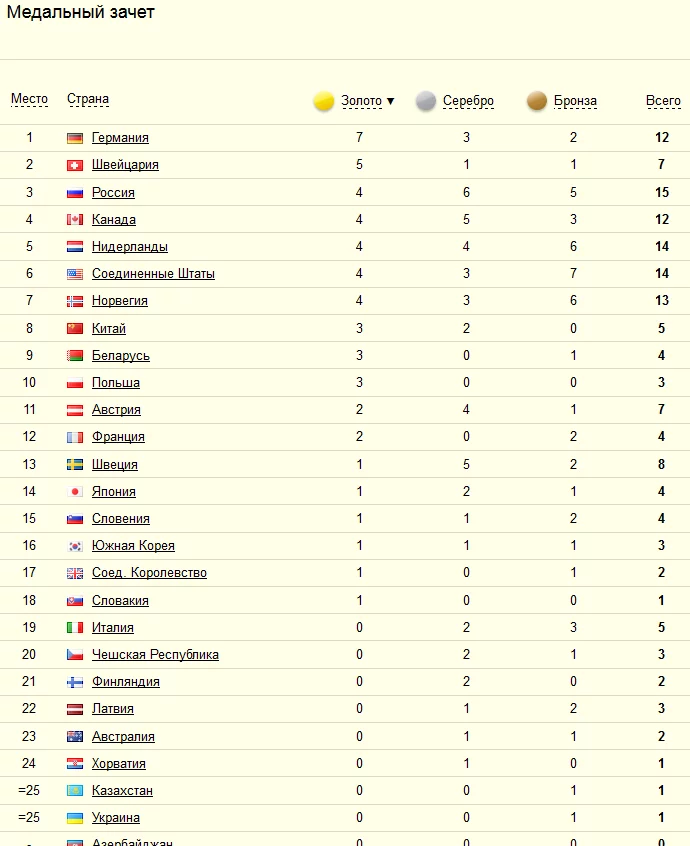Click the gold medal icon
The image size is (690, 846).
pos(323,101)
